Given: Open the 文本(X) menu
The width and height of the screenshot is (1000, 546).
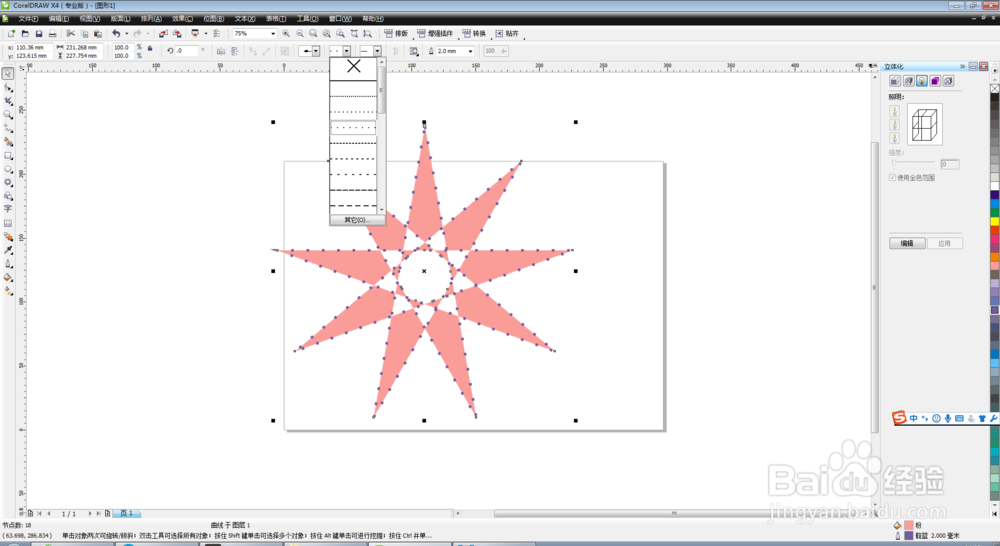Looking at the screenshot, I should pyautogui.click(x=245, y=18).
